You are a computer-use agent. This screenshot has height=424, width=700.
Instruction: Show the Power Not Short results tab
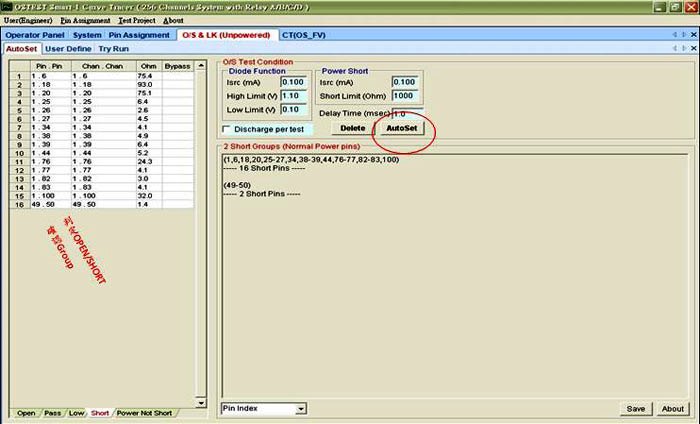point(144,413)
